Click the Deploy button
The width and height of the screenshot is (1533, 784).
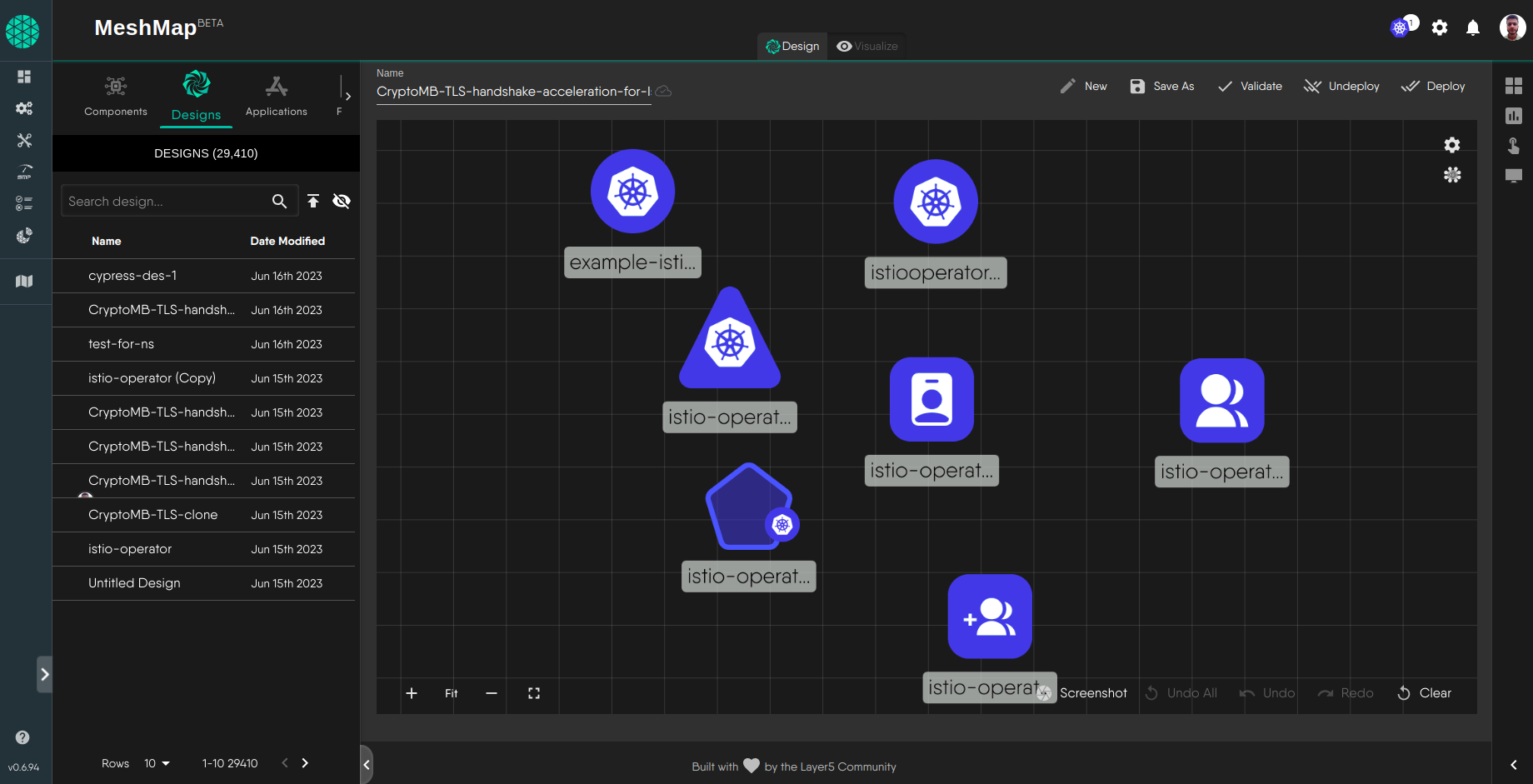tap(1433, 87)
